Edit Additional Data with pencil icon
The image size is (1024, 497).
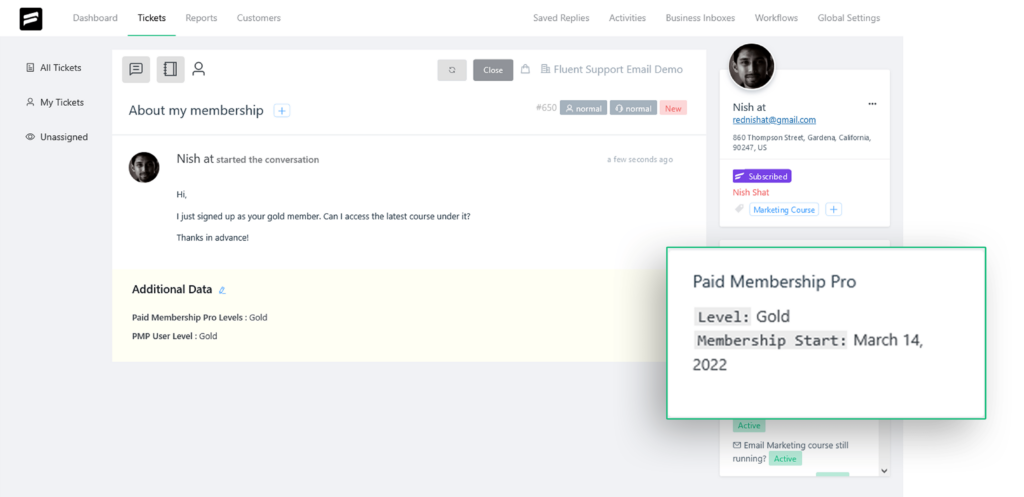coord(222,290)
